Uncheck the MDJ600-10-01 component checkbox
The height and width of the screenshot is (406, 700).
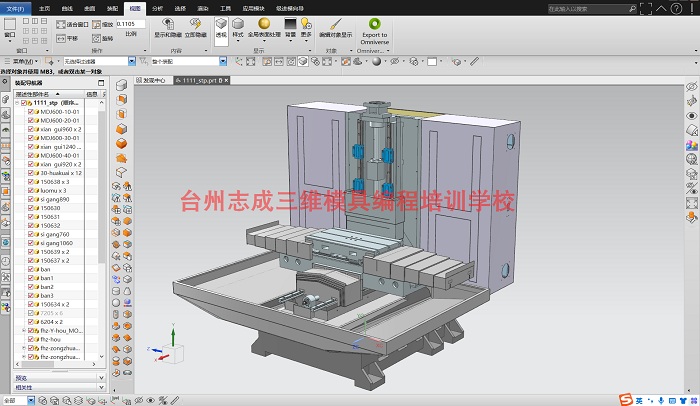[x=31, y=112]
